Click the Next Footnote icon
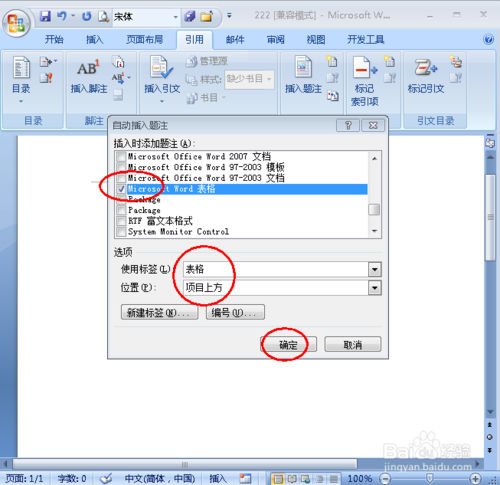500x485 pixels. tap(118, 78)
